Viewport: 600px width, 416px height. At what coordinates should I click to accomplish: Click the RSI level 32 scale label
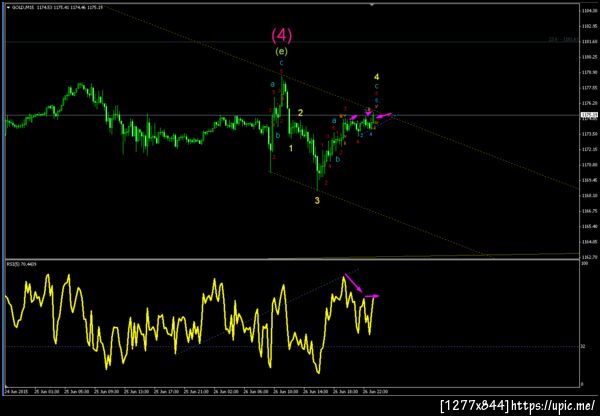point(584,346)
